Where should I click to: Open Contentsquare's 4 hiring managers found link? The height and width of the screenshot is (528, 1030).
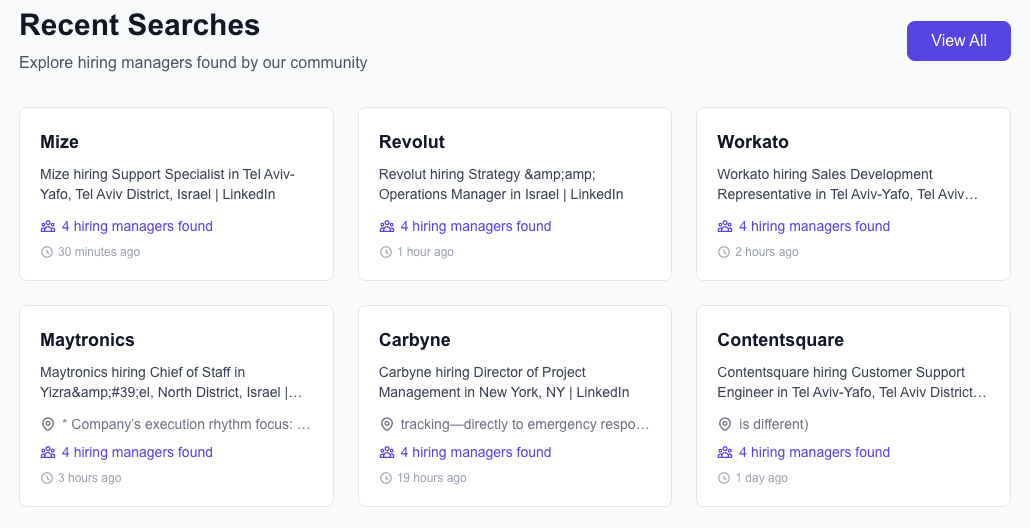814,452
